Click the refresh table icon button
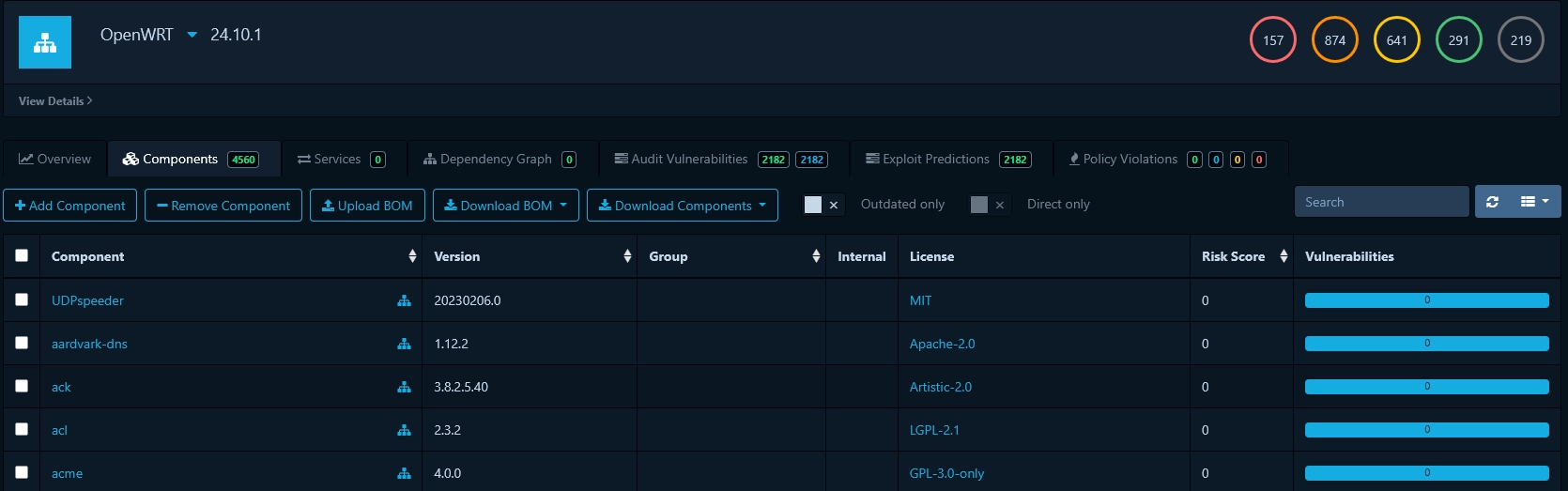Viewport: 1568px width, 491px height. (x=1492, y=202)
